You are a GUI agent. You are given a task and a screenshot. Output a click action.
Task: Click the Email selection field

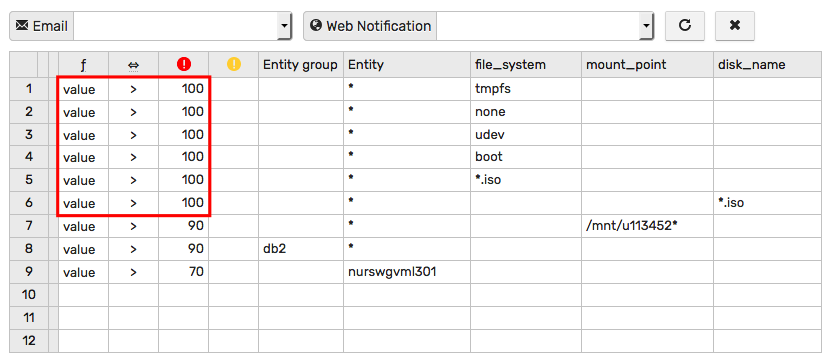(175, 25)
